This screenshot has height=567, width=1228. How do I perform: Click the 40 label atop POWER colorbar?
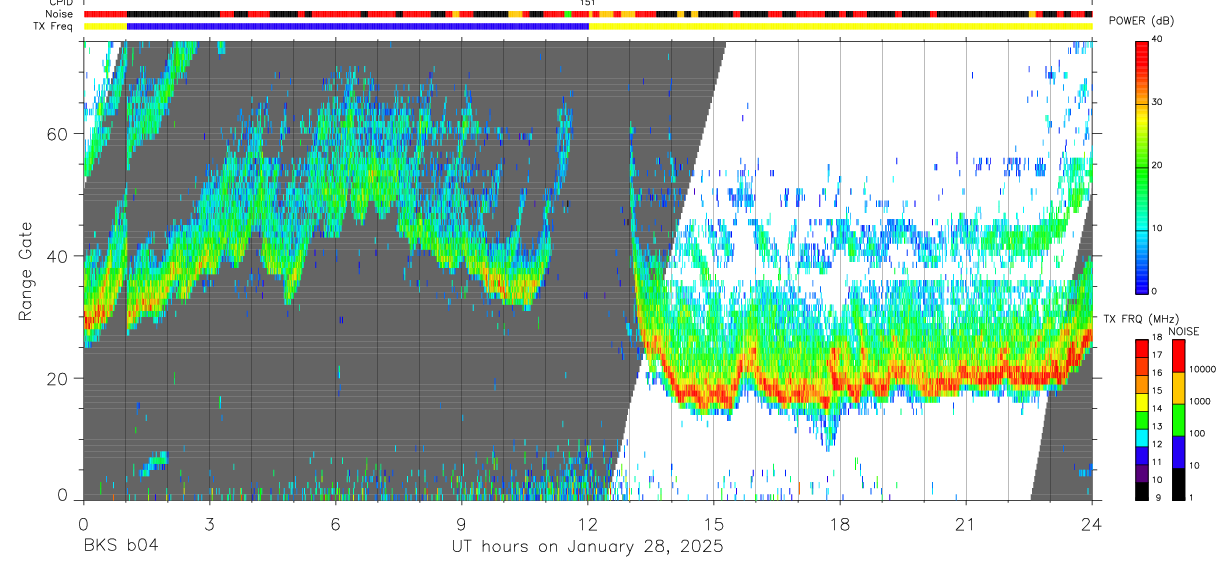click(1158, 39)
